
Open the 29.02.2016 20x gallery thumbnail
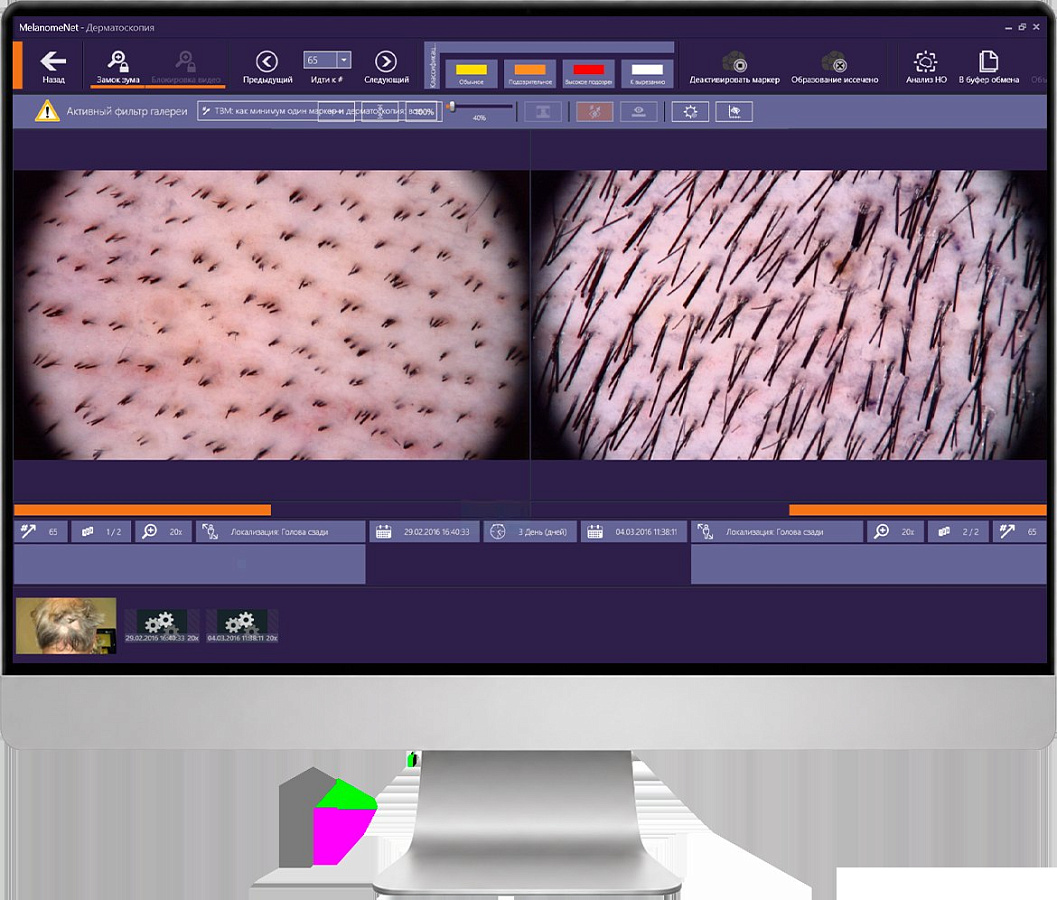coord(162,626)
